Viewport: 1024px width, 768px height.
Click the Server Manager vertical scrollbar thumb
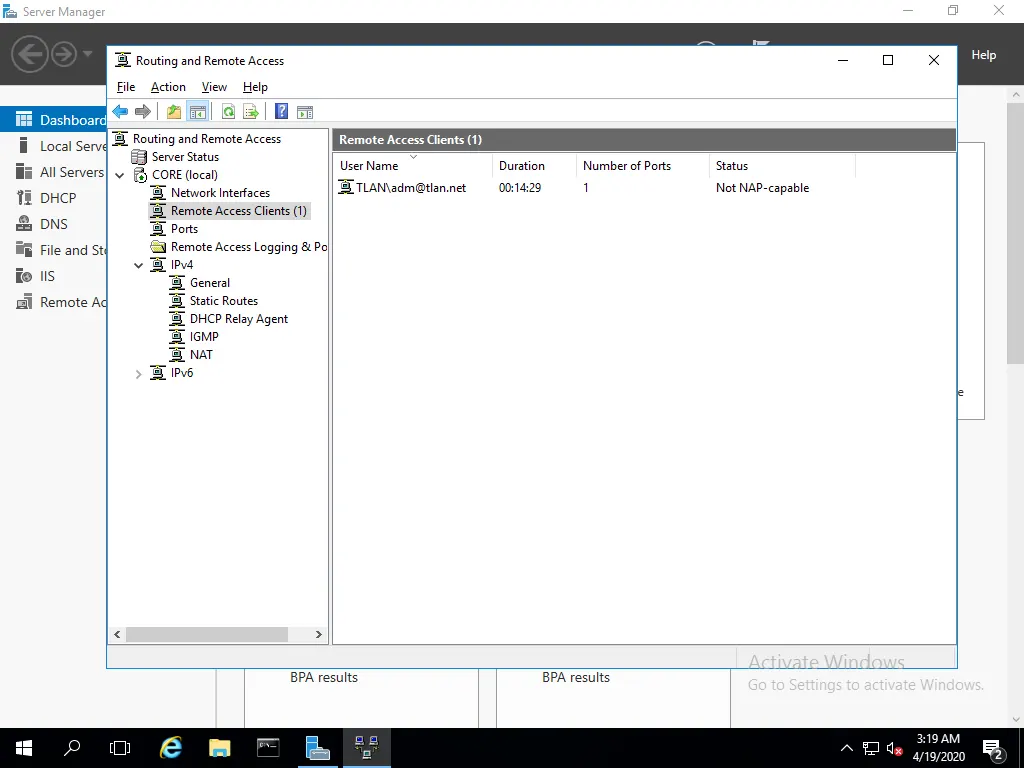point(1016,232)
